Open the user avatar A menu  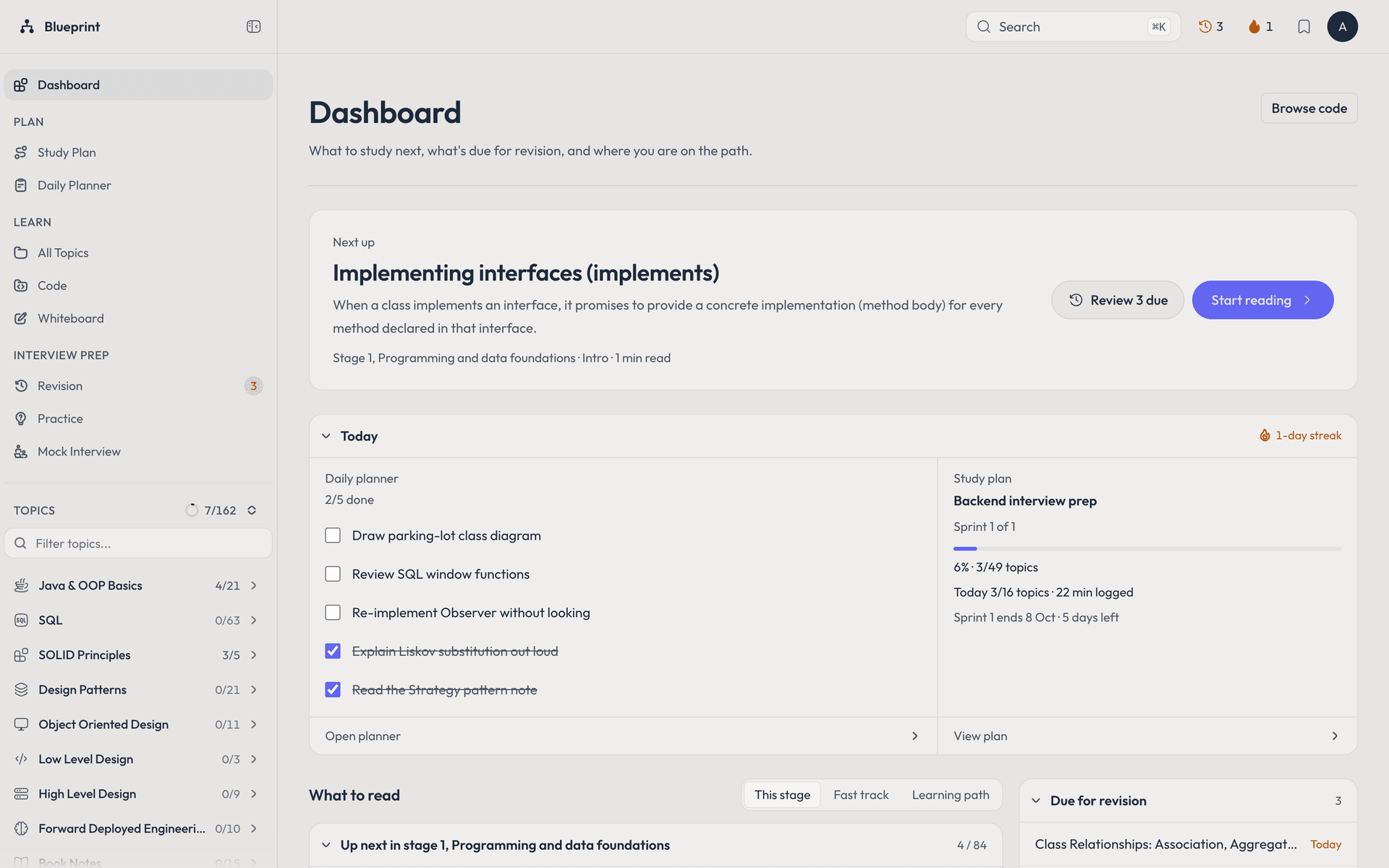point(1342,27)
